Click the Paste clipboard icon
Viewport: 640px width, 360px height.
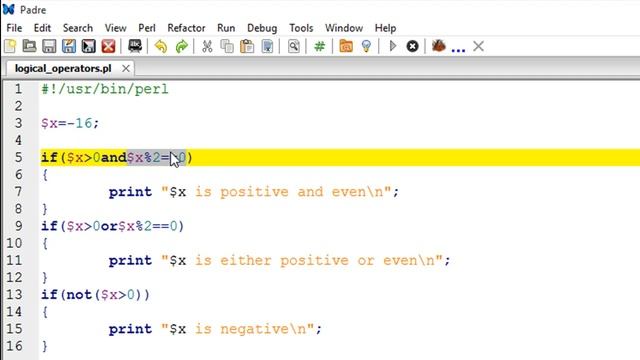[x=247, y=46]
